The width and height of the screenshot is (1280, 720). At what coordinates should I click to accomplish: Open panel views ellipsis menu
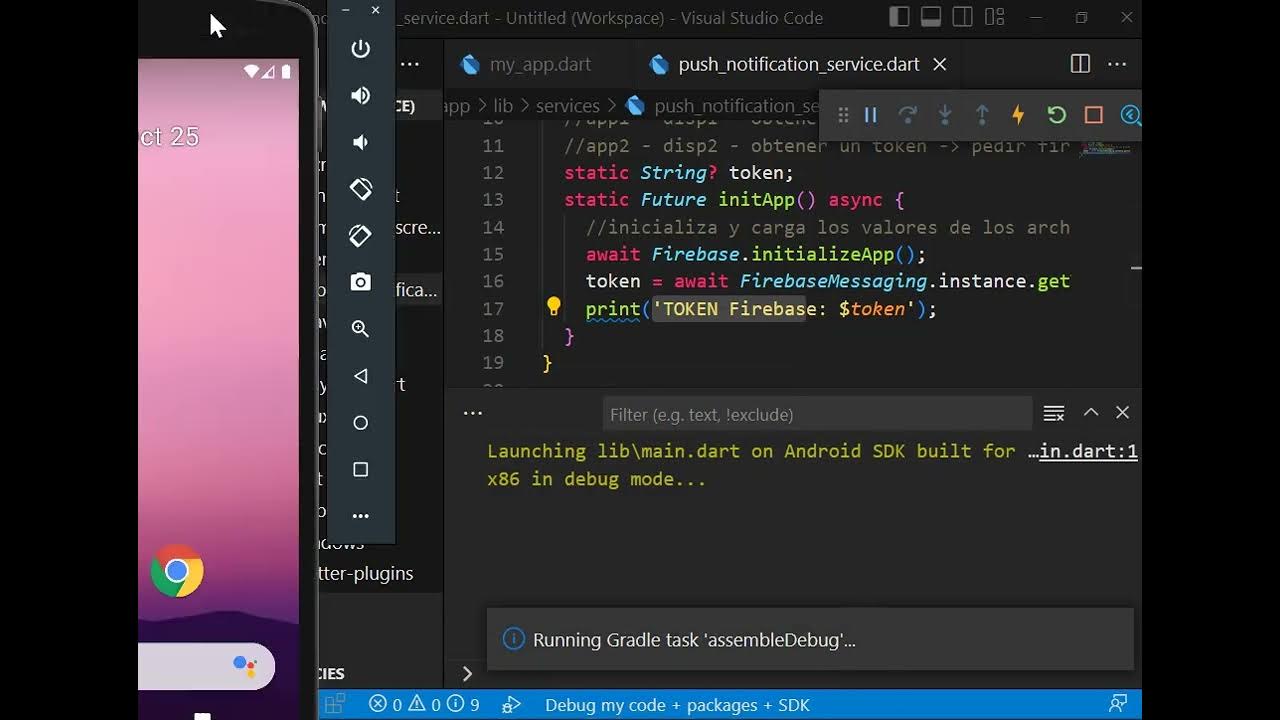[473, 413]
